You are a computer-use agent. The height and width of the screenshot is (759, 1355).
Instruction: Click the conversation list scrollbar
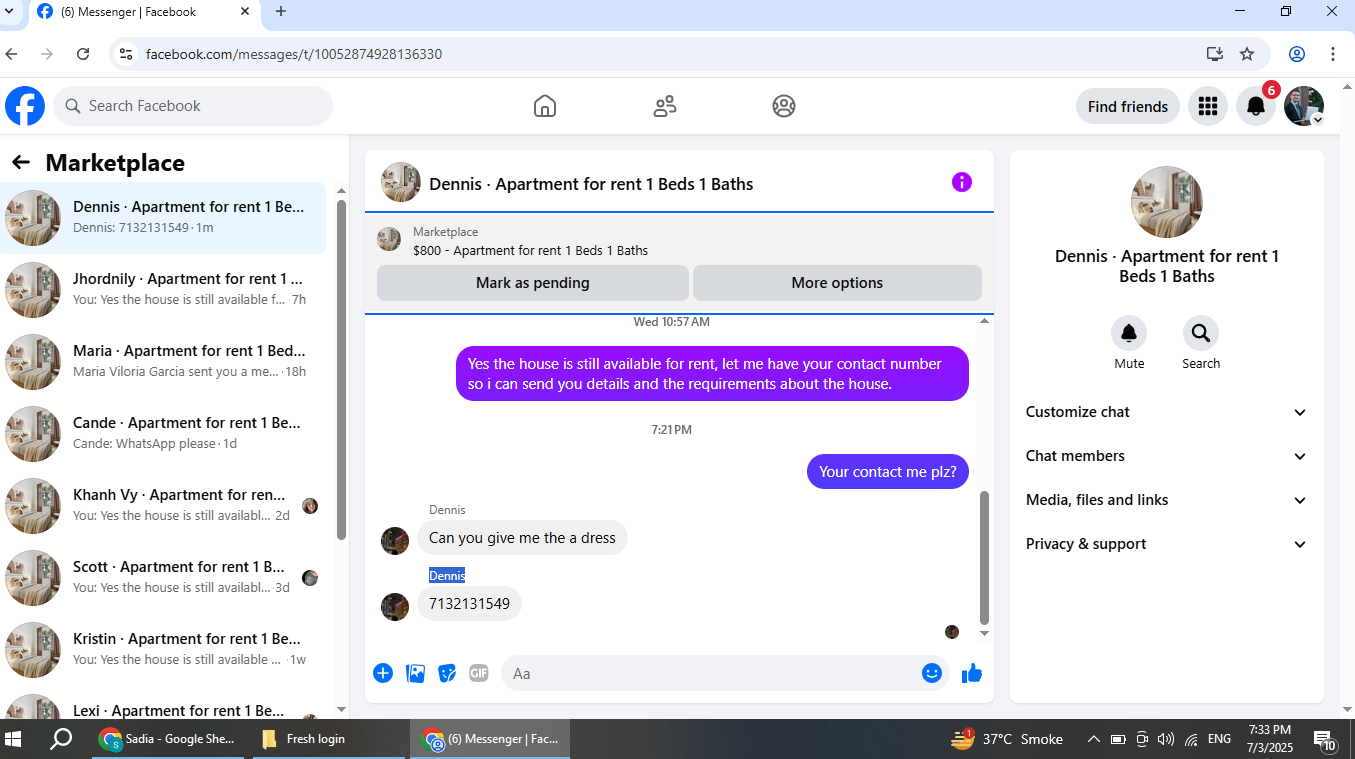click(x=341, y=370)
